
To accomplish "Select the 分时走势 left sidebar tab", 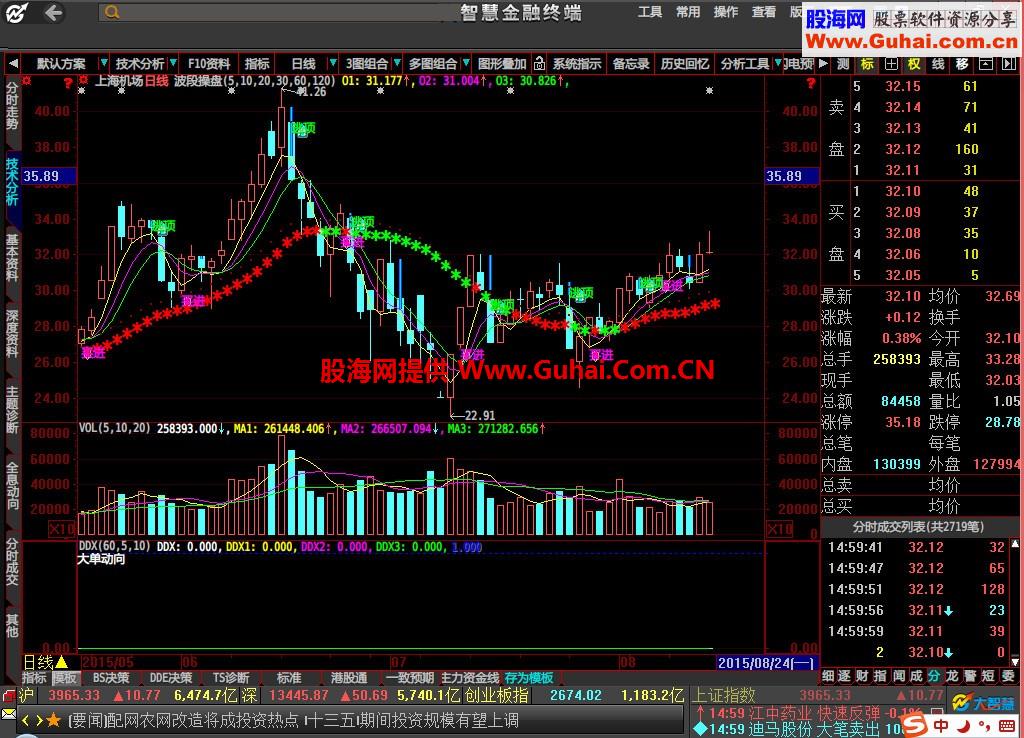I will 12,106.
